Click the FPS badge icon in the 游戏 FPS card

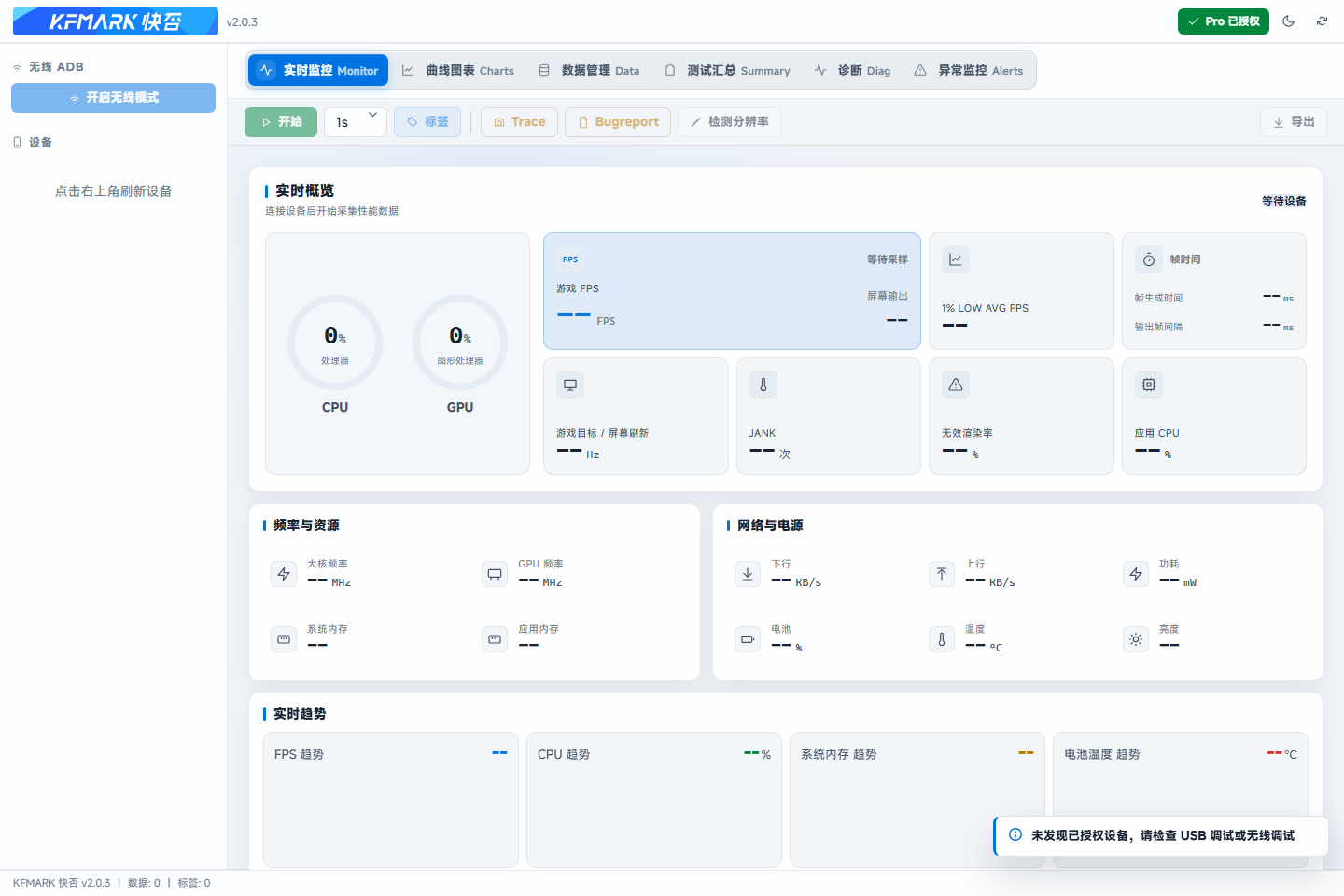pyautogui.click(x=570, y=259)
